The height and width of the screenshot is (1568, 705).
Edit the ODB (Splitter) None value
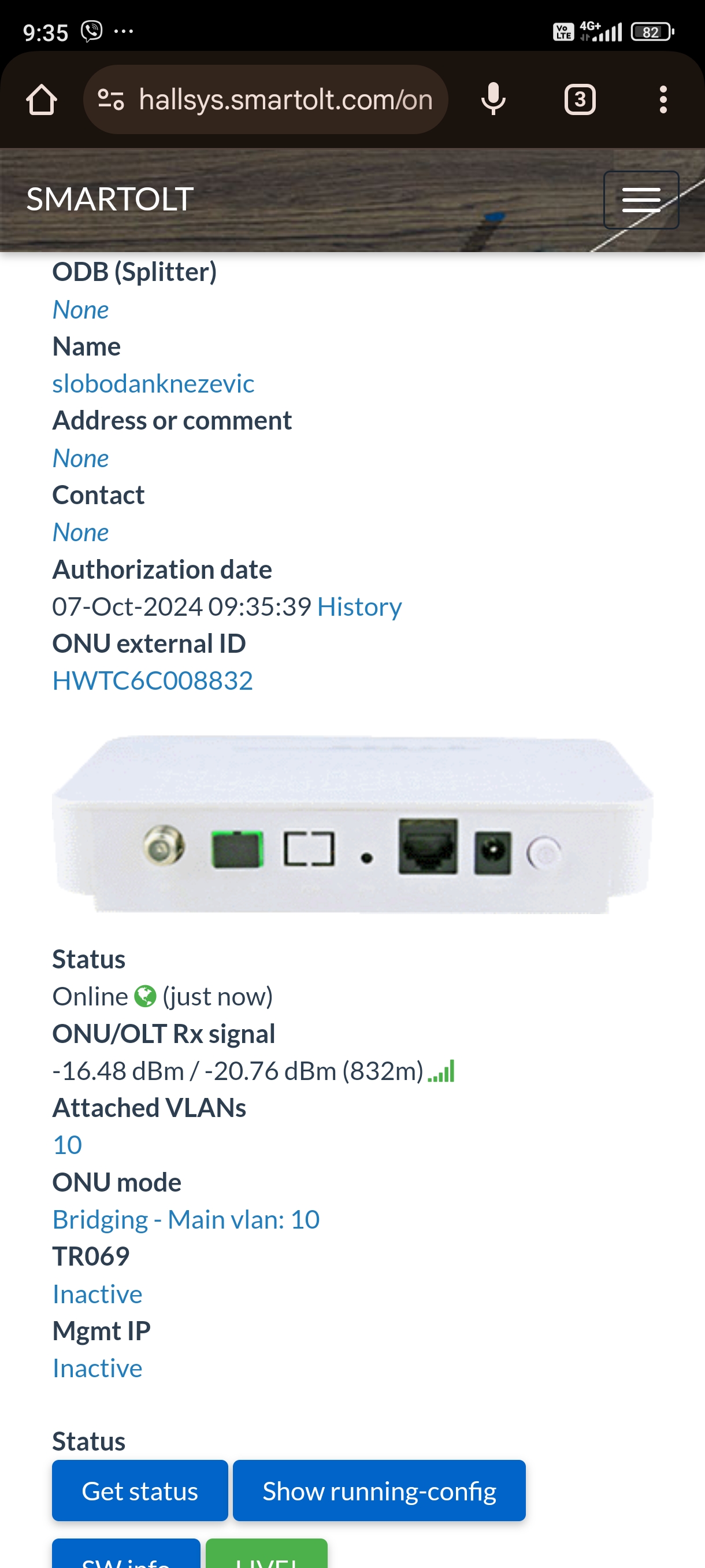[80, 310]
